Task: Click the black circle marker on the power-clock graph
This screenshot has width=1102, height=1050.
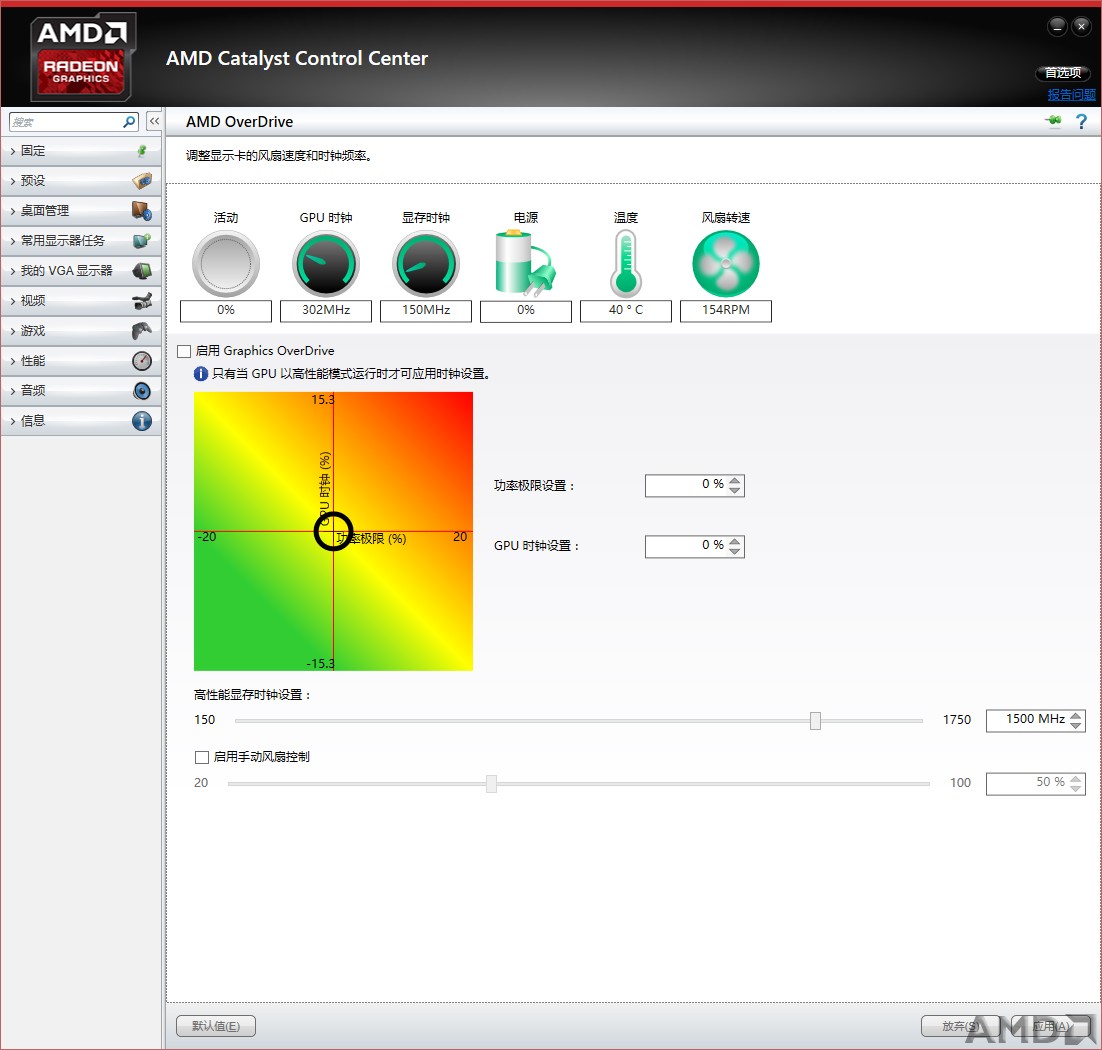Action: click(333, 531)
